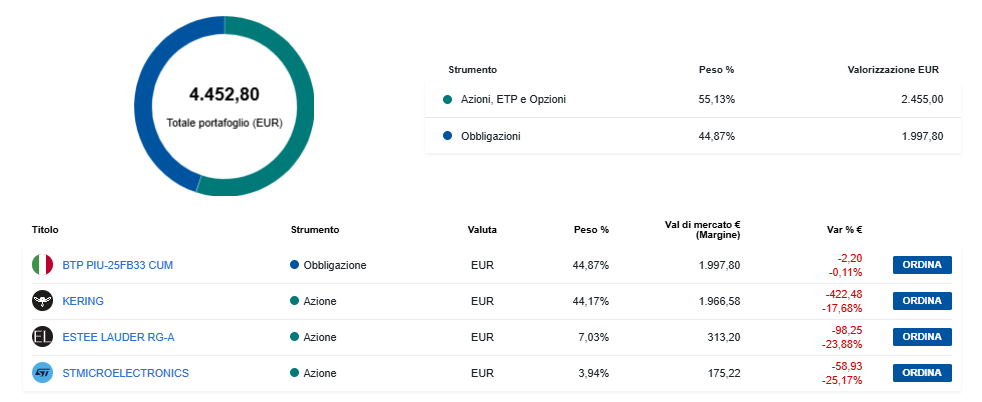Click the Italian flag icon beside BTP
Screen dimensions: 982x402
click(x=42, y=265)
